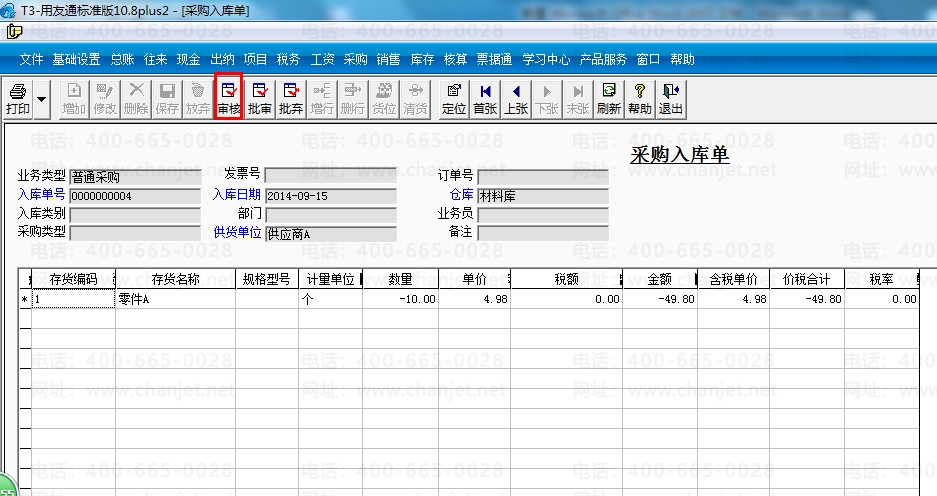Click the 供货单位 field 供应商A
This screenshot has width=937, height=496.
tap(330, 234)
